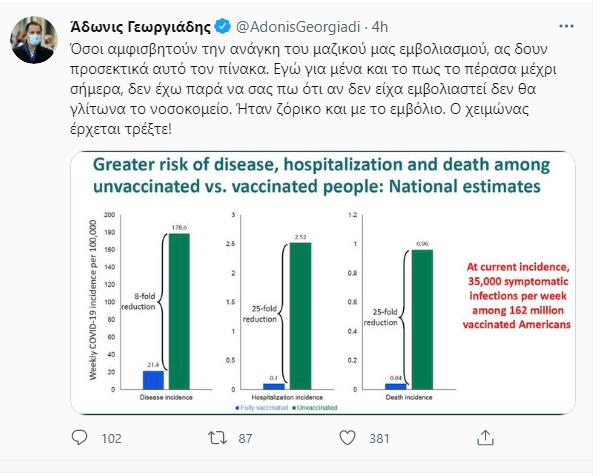Screen dimensions: 611x476
Task: Click the Greek tweet text body
Action: coord(313,88)
